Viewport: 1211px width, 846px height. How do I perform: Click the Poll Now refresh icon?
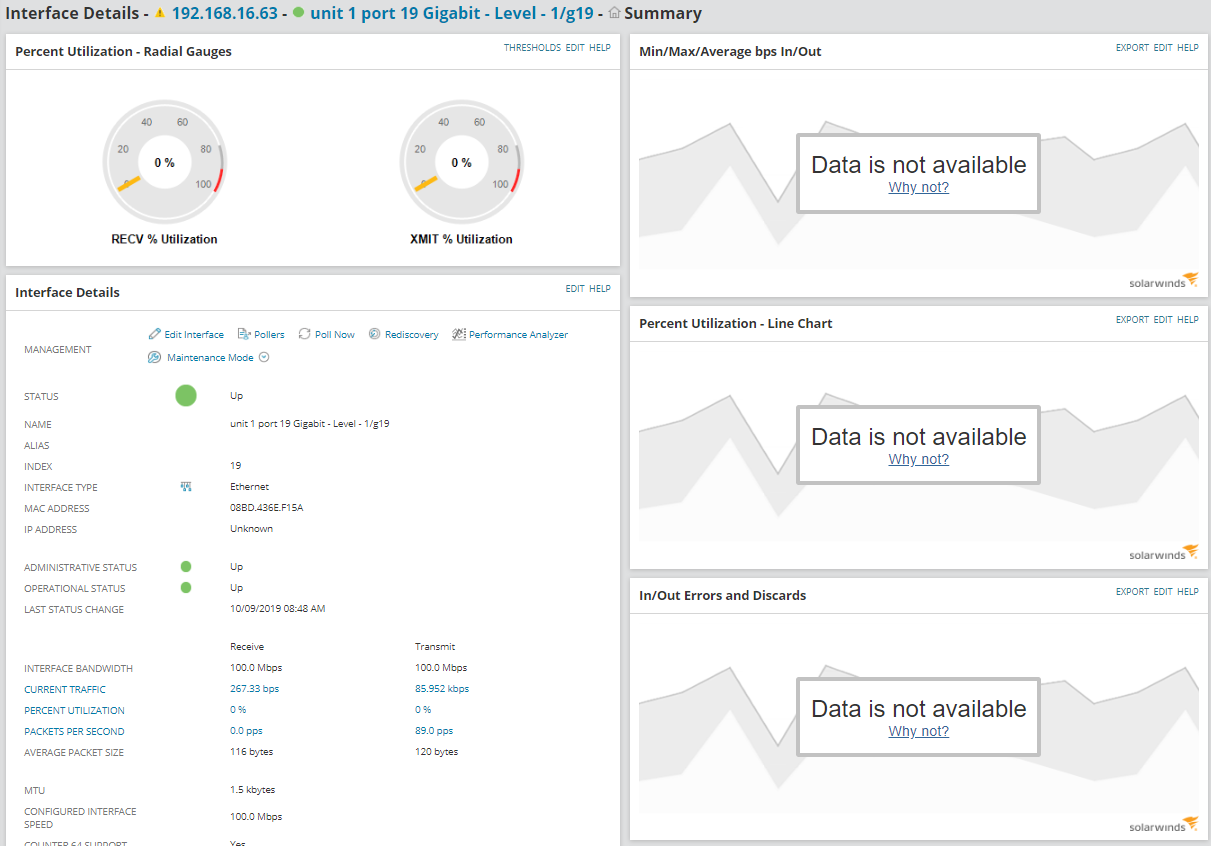tap(305, 334)
